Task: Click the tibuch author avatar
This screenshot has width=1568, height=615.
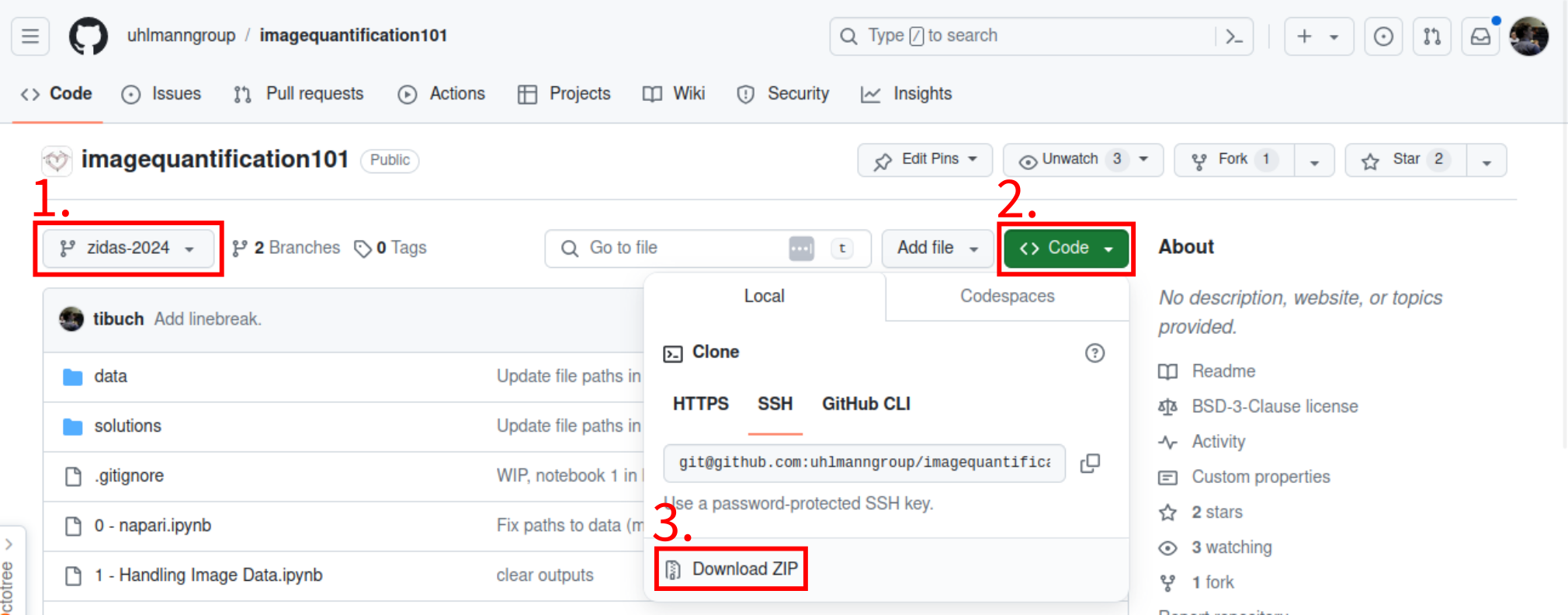Action: (71, 319)
